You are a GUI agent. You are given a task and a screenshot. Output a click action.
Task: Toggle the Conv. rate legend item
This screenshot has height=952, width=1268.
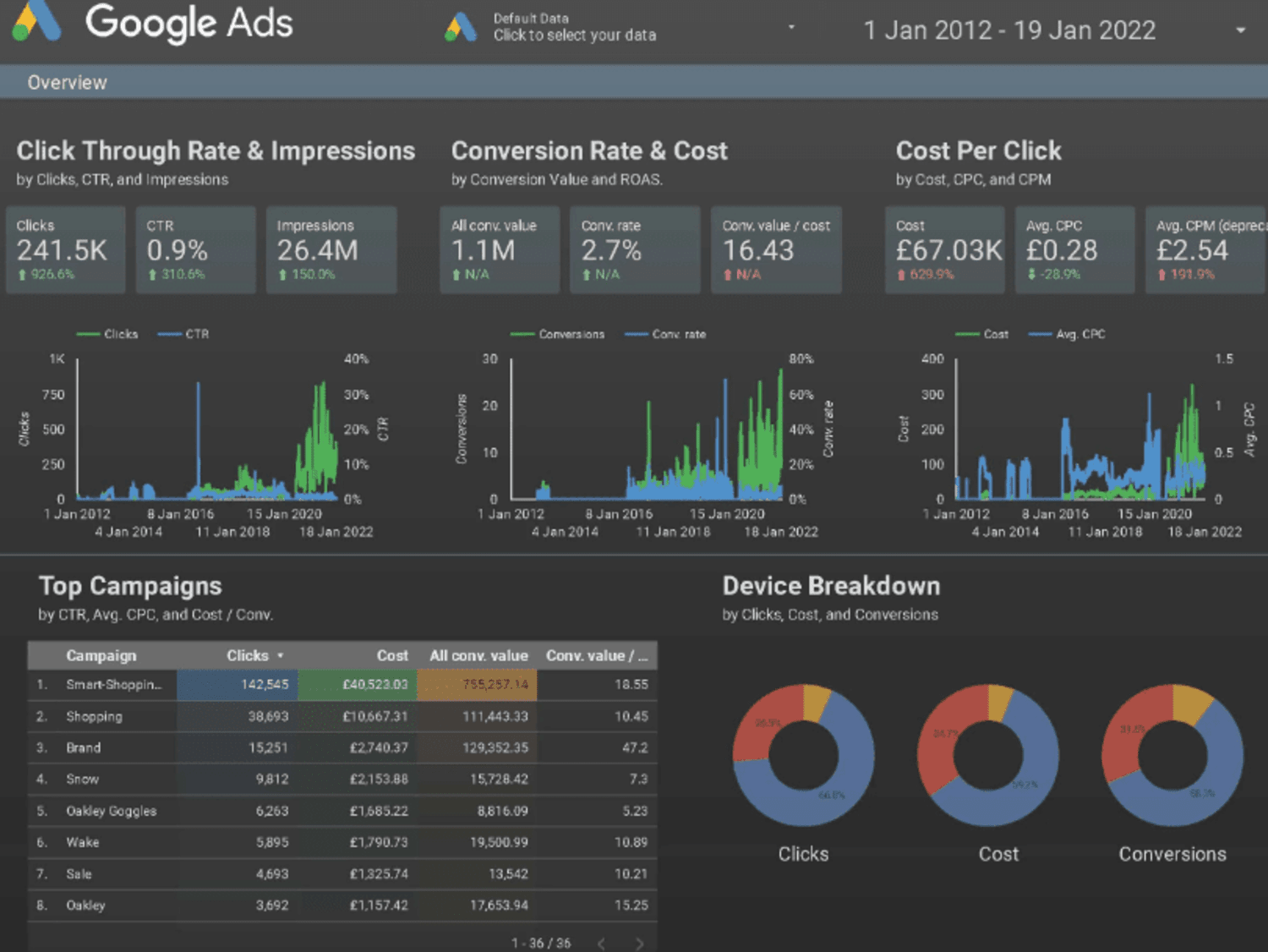pos(665,334)
